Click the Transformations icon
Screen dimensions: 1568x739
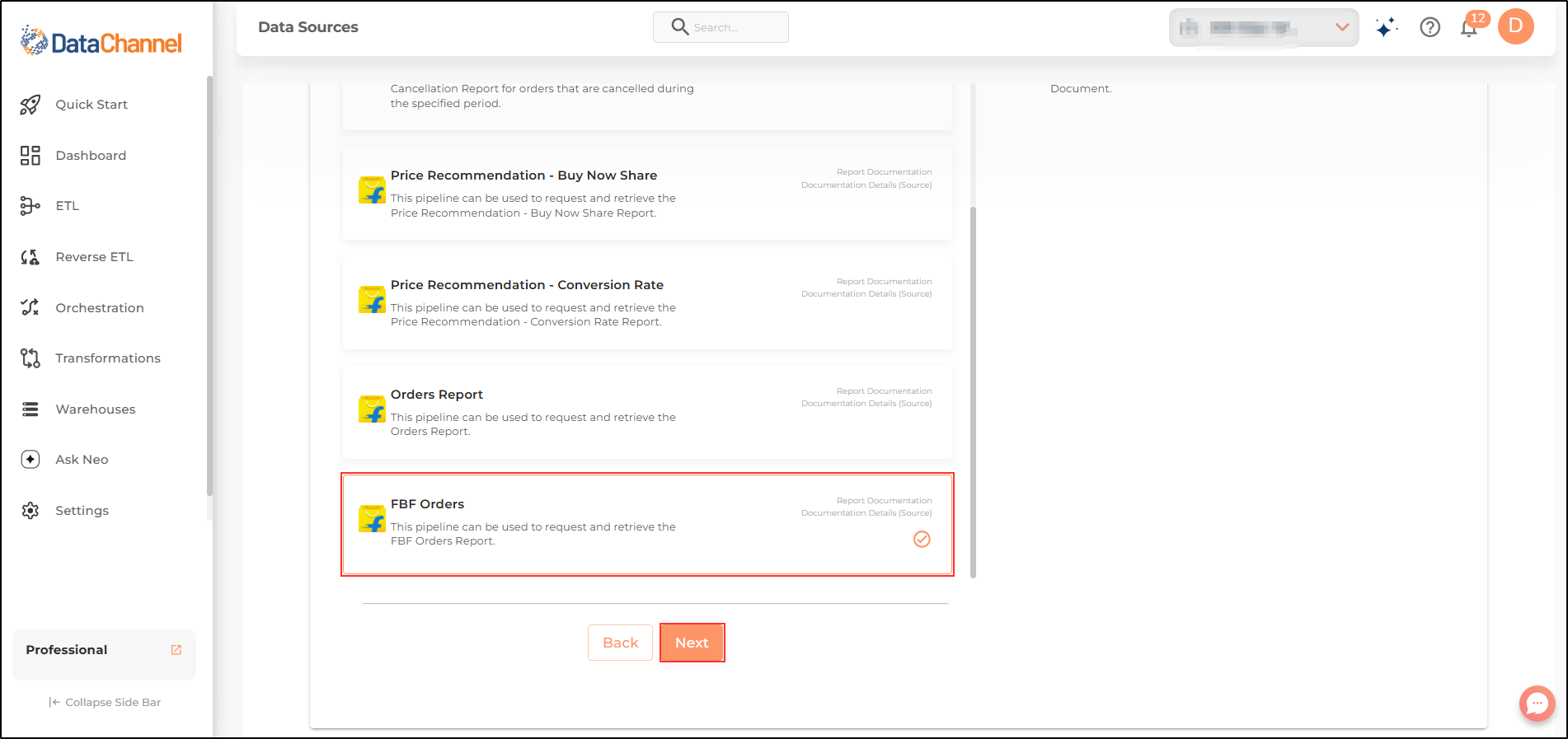31,358
